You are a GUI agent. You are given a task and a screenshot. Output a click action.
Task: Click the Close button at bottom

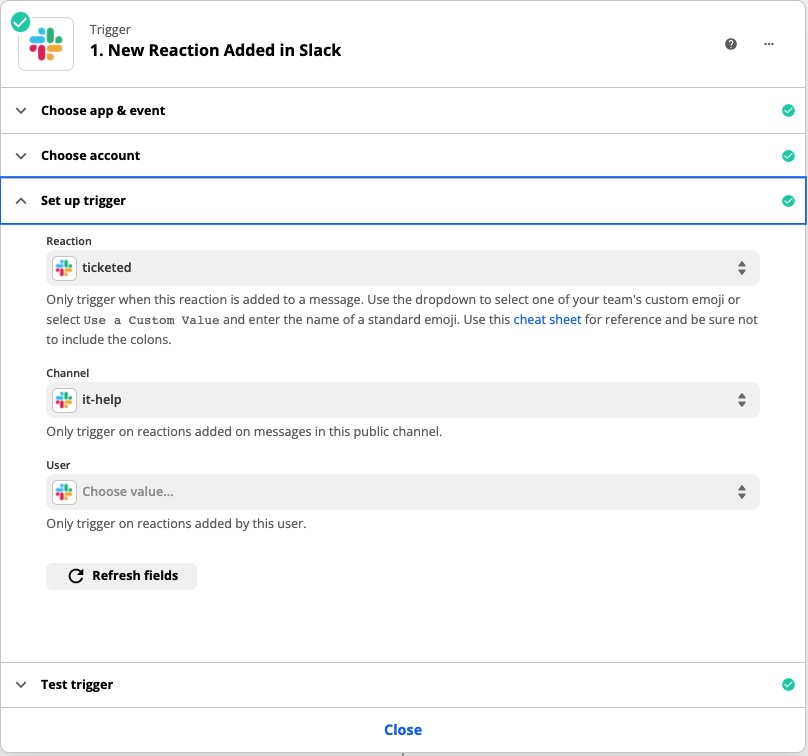click(x=403, y=730)
